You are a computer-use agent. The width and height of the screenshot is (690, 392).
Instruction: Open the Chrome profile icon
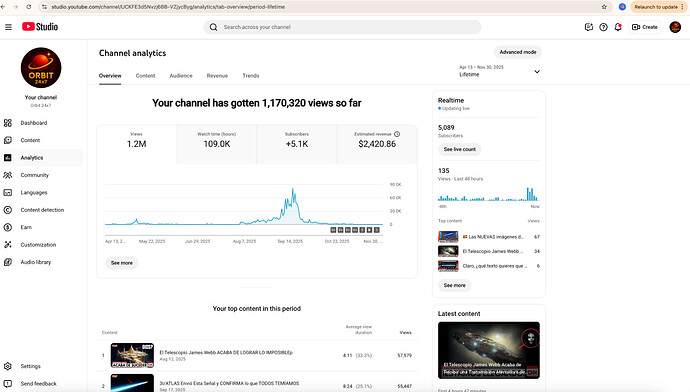click(622, 7)
